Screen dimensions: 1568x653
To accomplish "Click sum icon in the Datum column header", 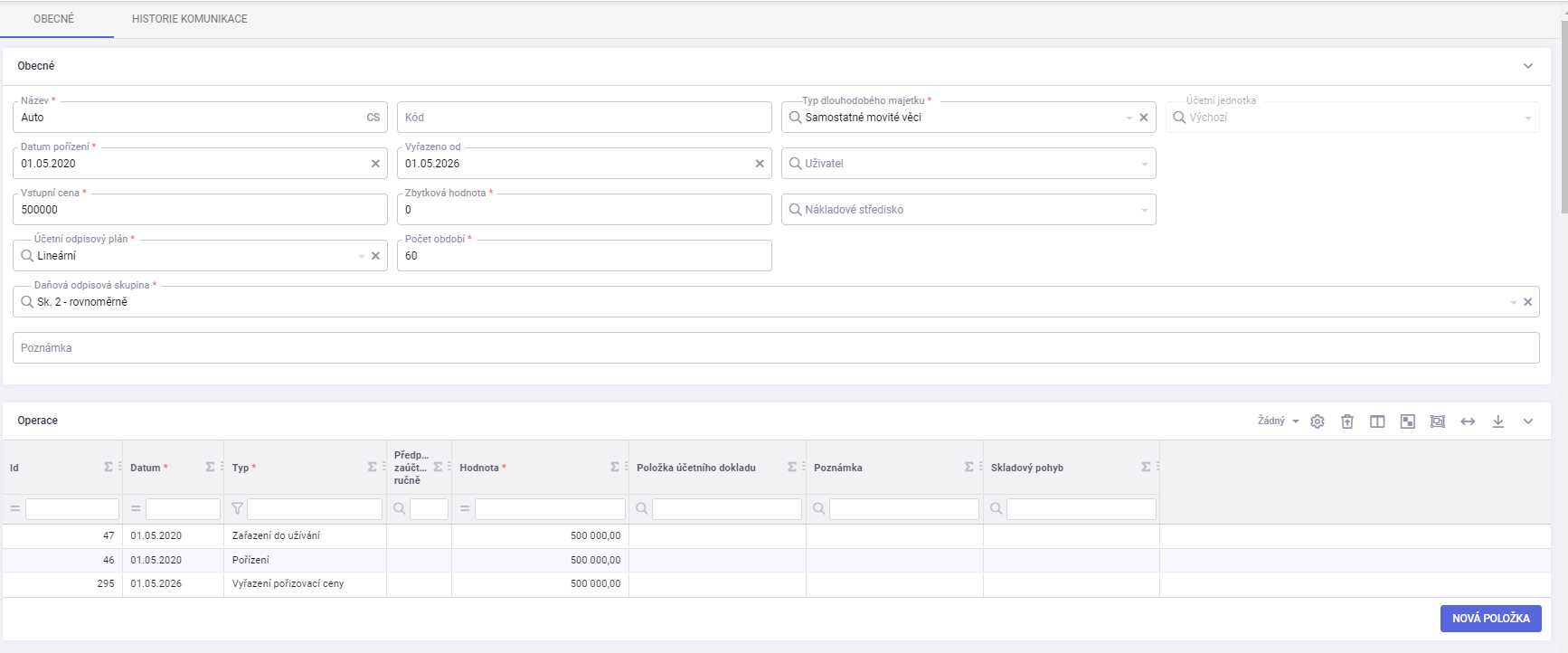I will click(210, 467).
